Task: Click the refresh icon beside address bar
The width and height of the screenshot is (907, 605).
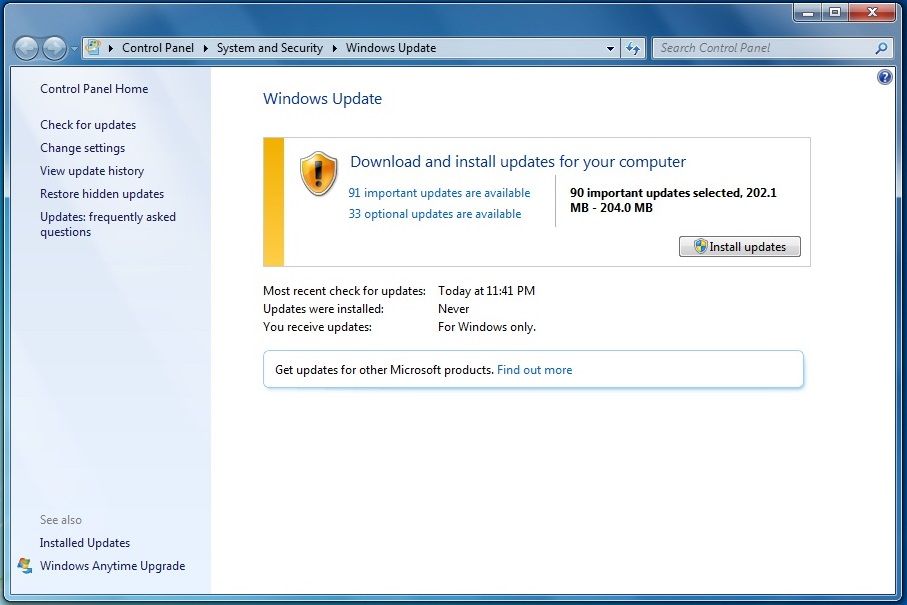Action: (632, 48)
